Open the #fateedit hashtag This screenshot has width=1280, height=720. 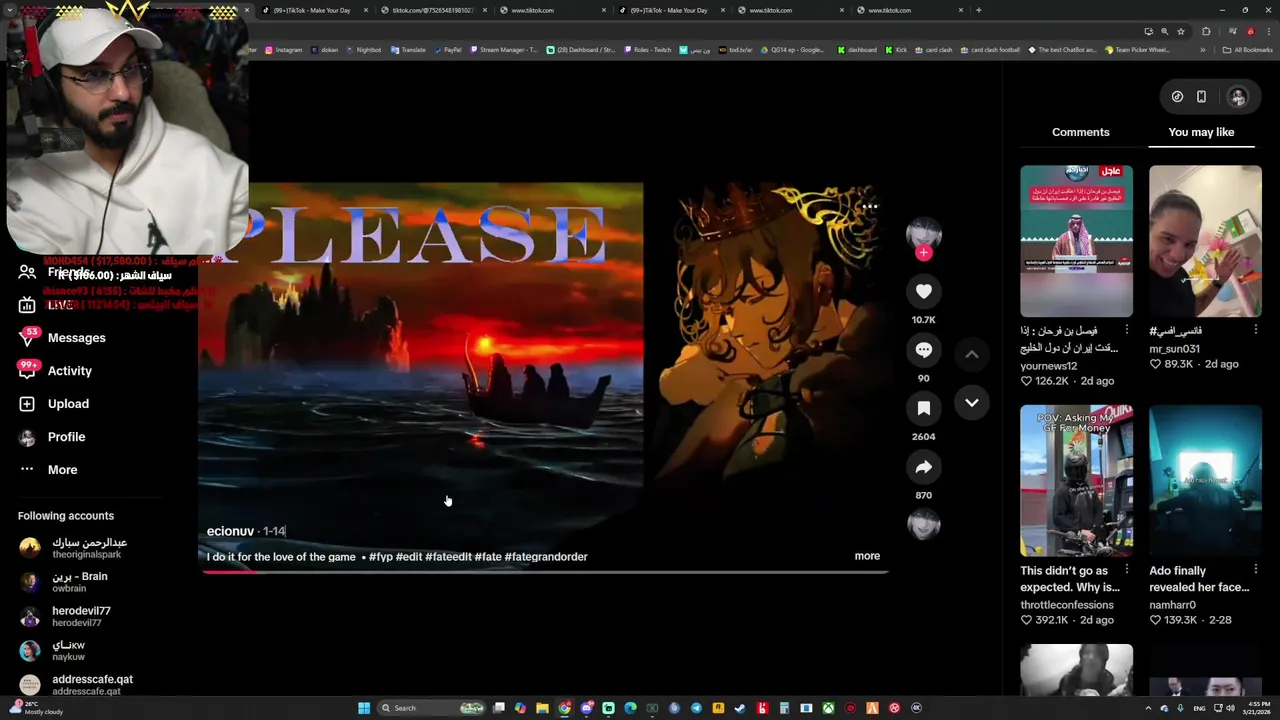[448, 557]
